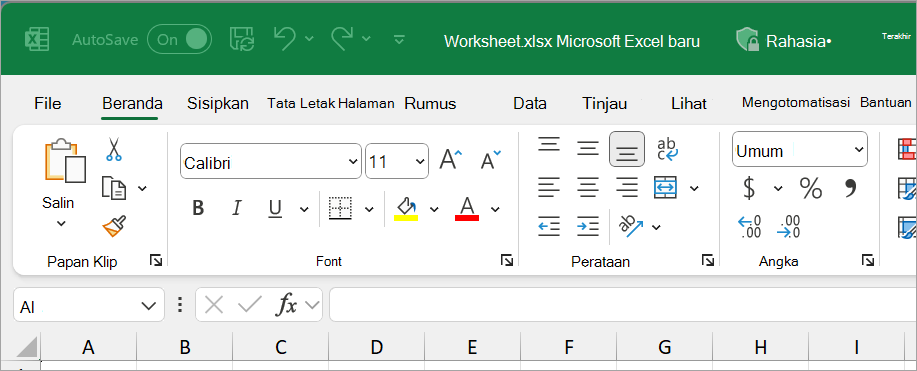The width and height of the screenshot is (917, 371).
Task: Apply yellow fill color bucket
Action: pyautogui.click(x=406, y=208)
